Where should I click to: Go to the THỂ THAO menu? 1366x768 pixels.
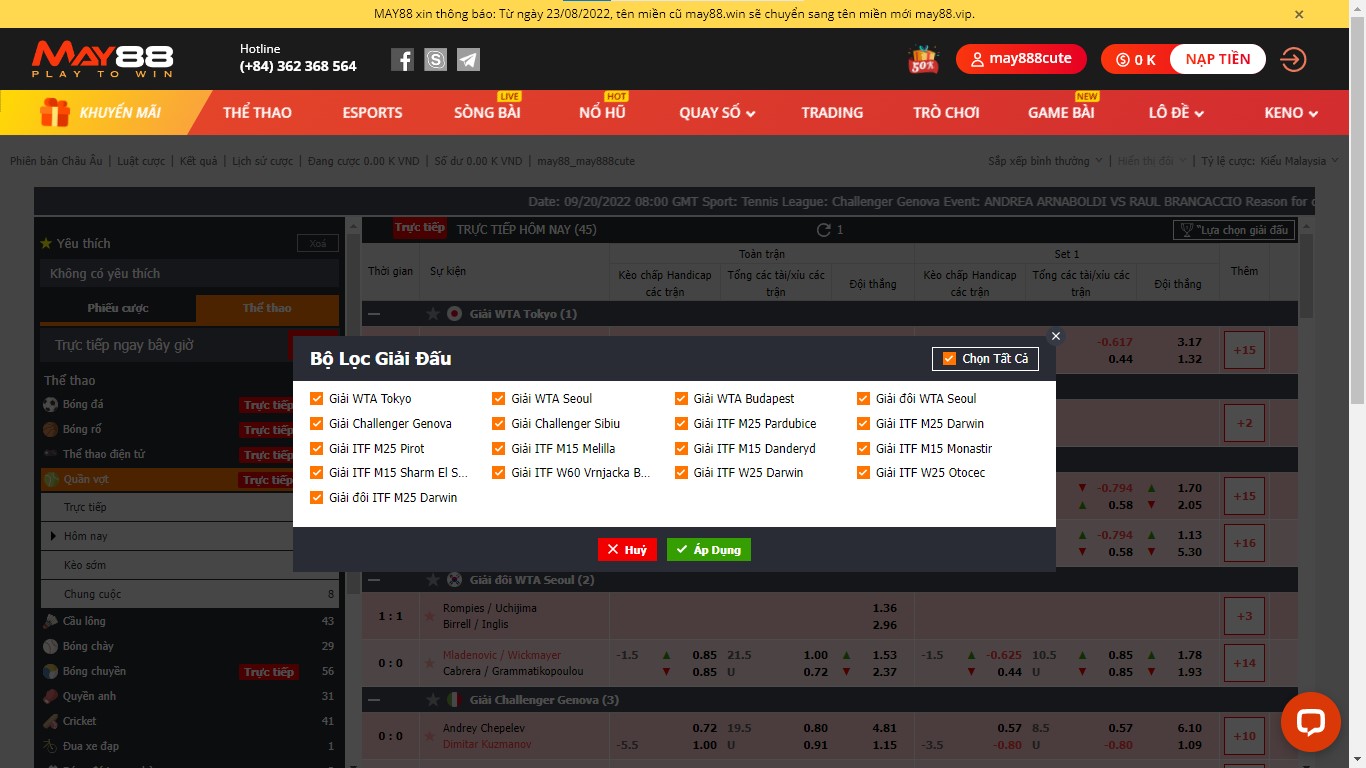pyautogui.click(x=257, y=113)
